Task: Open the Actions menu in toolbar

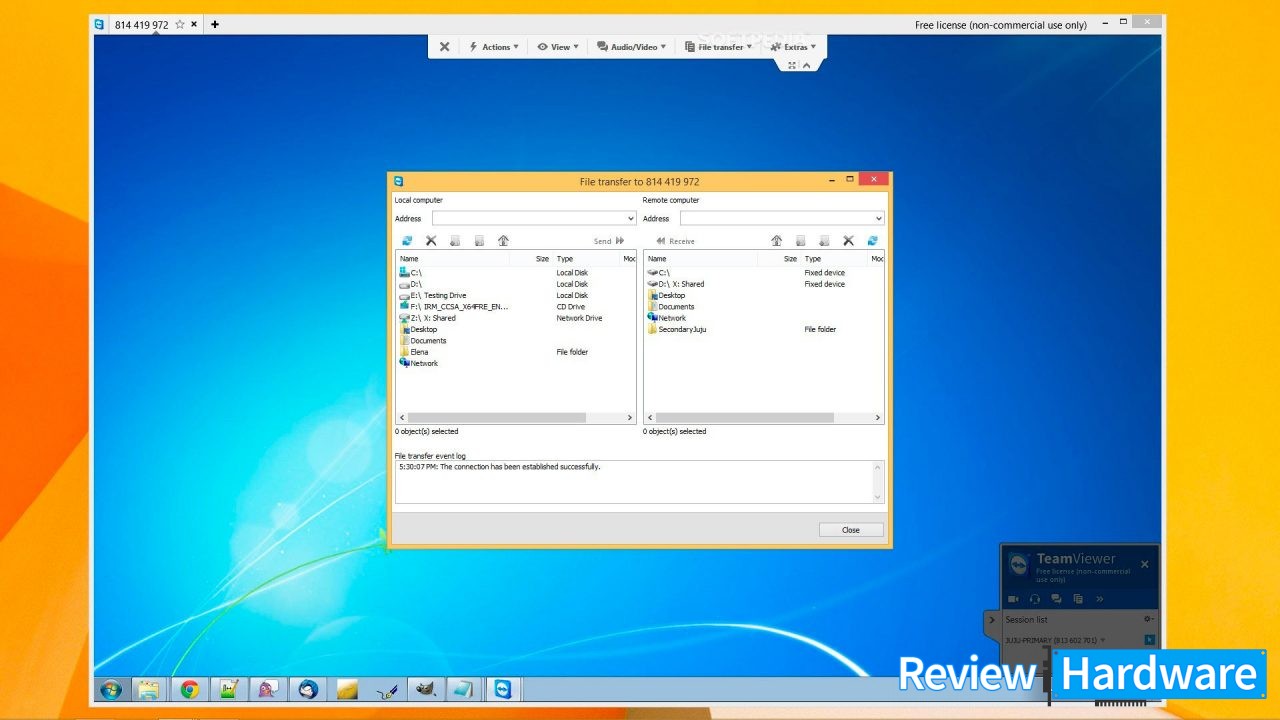Action: click(494, 47)
